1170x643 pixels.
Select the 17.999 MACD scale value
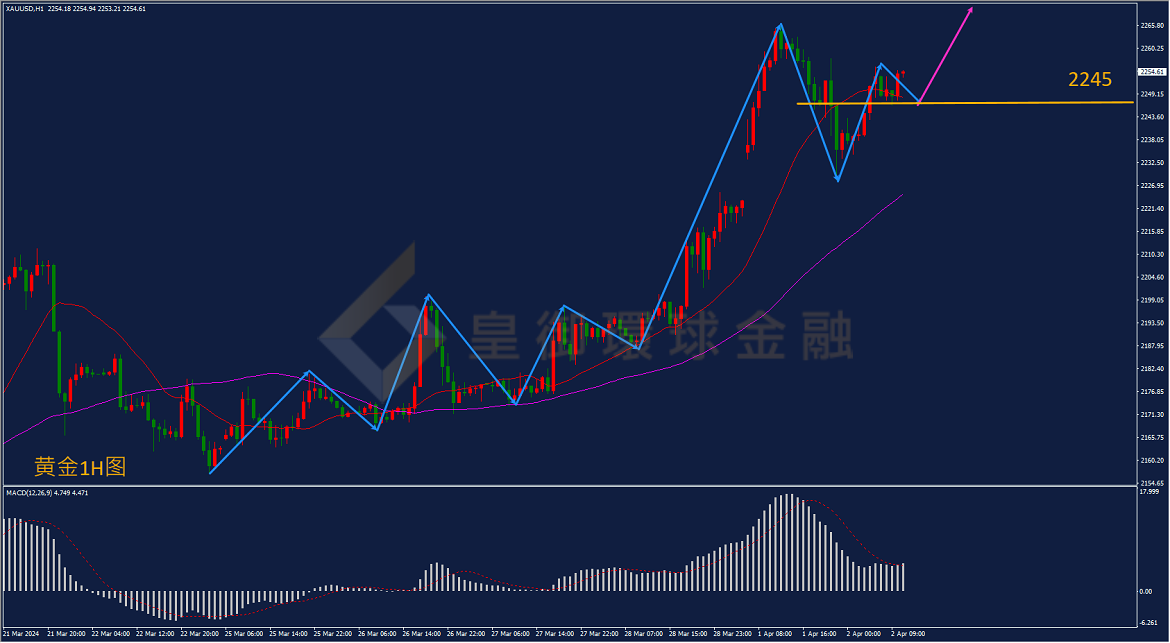1151,492
